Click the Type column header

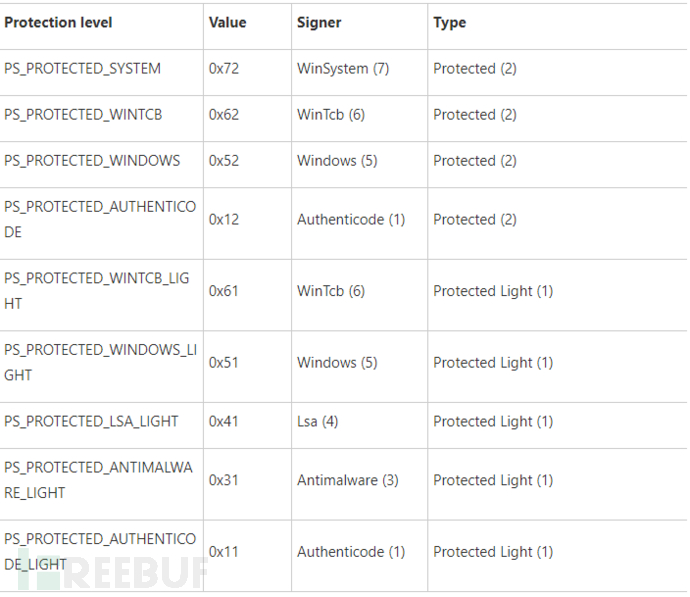coord(449,22)
